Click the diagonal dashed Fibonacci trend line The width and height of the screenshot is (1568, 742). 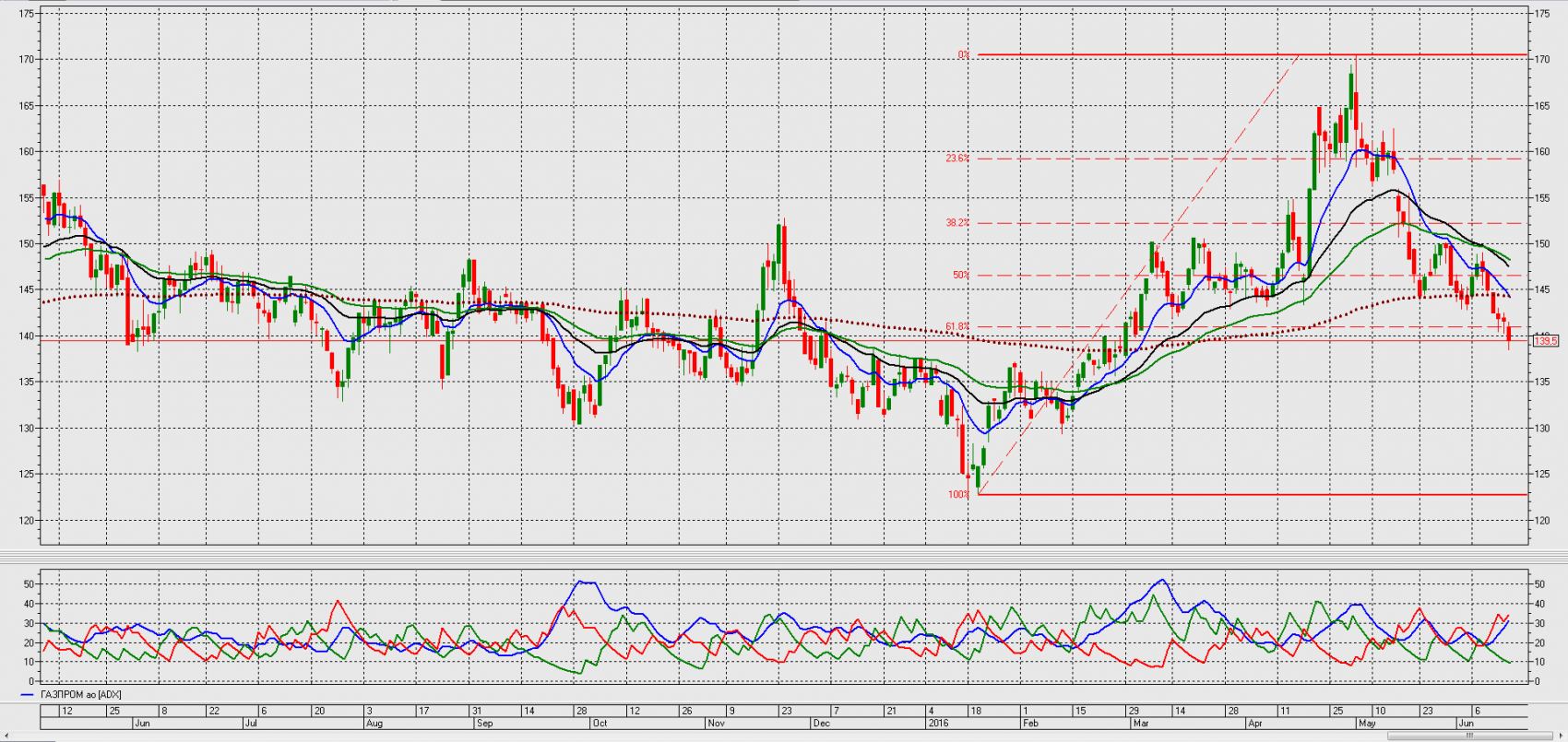coord(1139,275)
